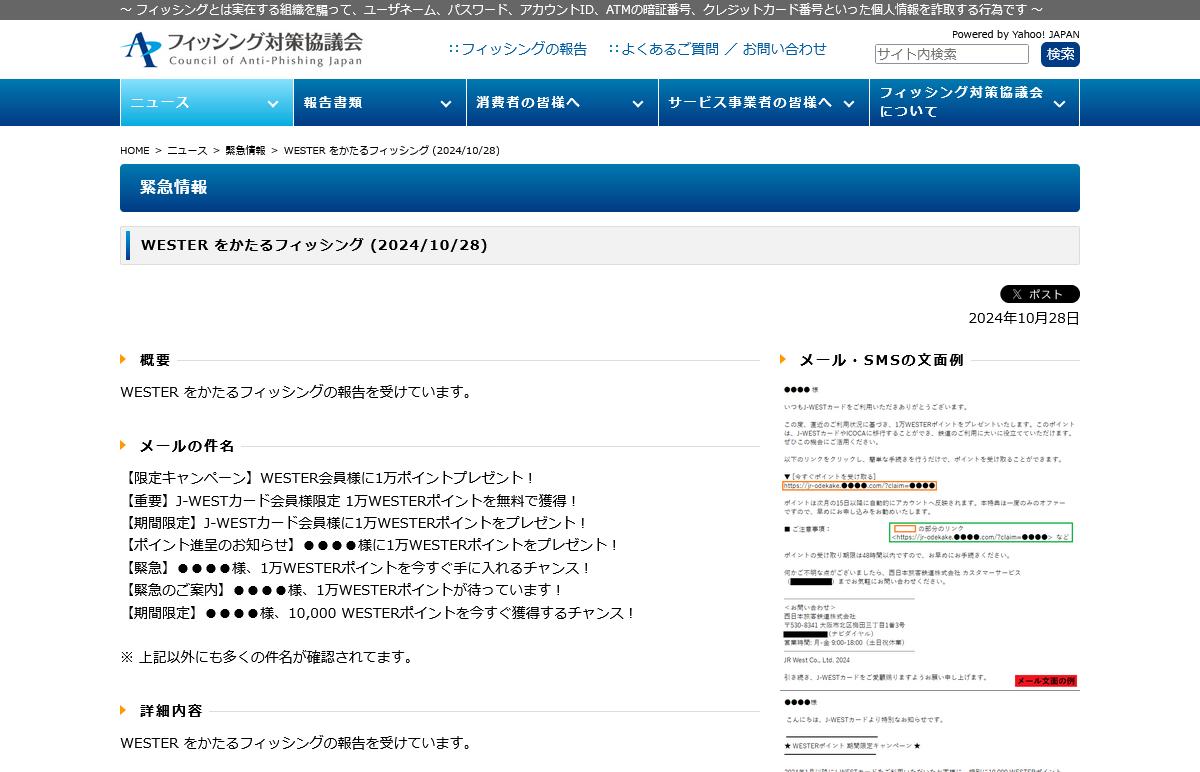The width and height of the screenshot is (1200, 772).
Task: Open the お問い合わせ link
Action: click(x=784, y=49)
